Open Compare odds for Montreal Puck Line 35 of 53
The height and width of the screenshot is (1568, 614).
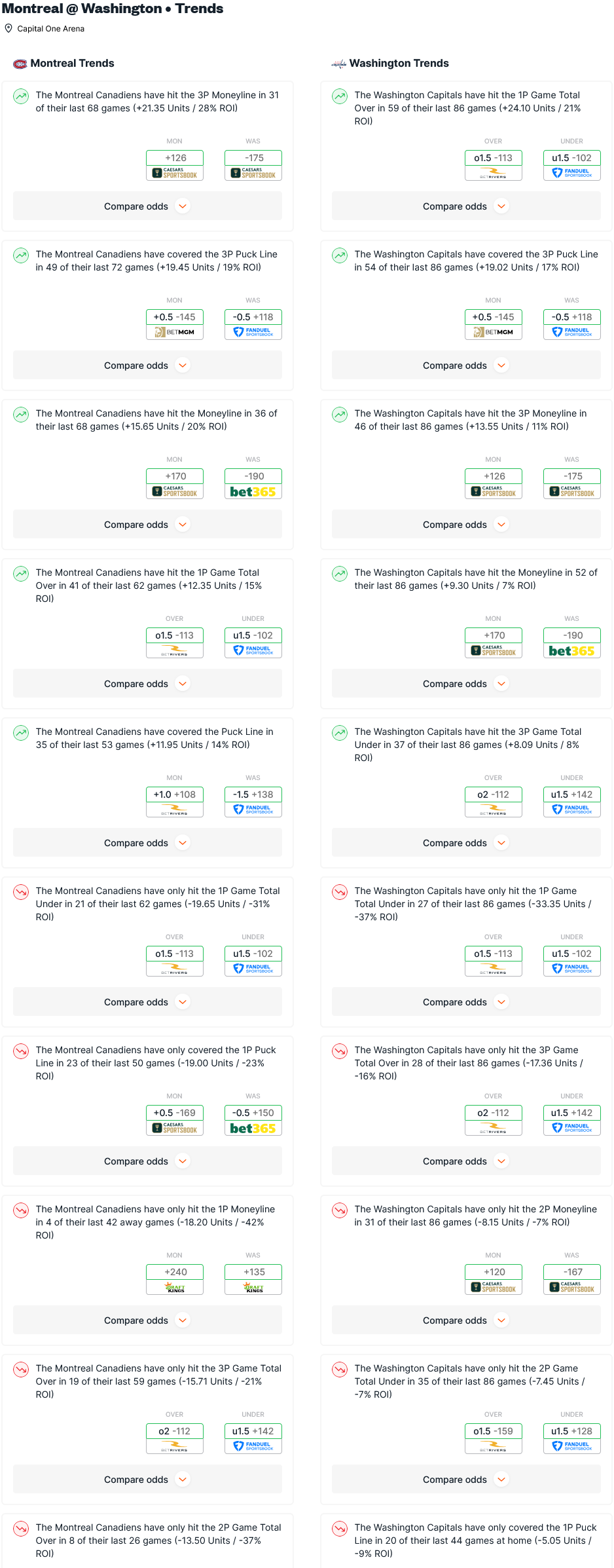coord(147,843)
